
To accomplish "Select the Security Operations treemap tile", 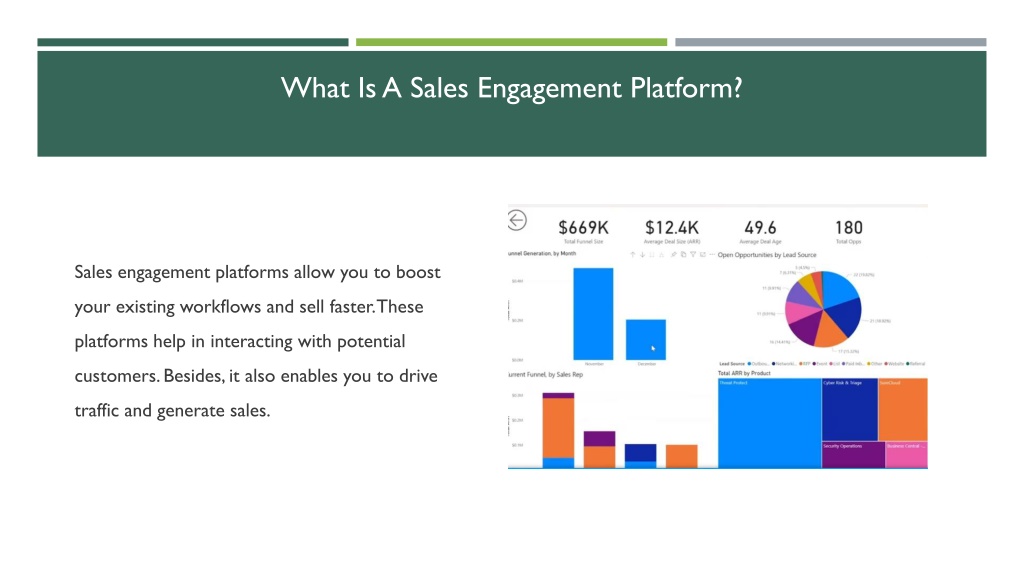I will [x=853, y=455].
